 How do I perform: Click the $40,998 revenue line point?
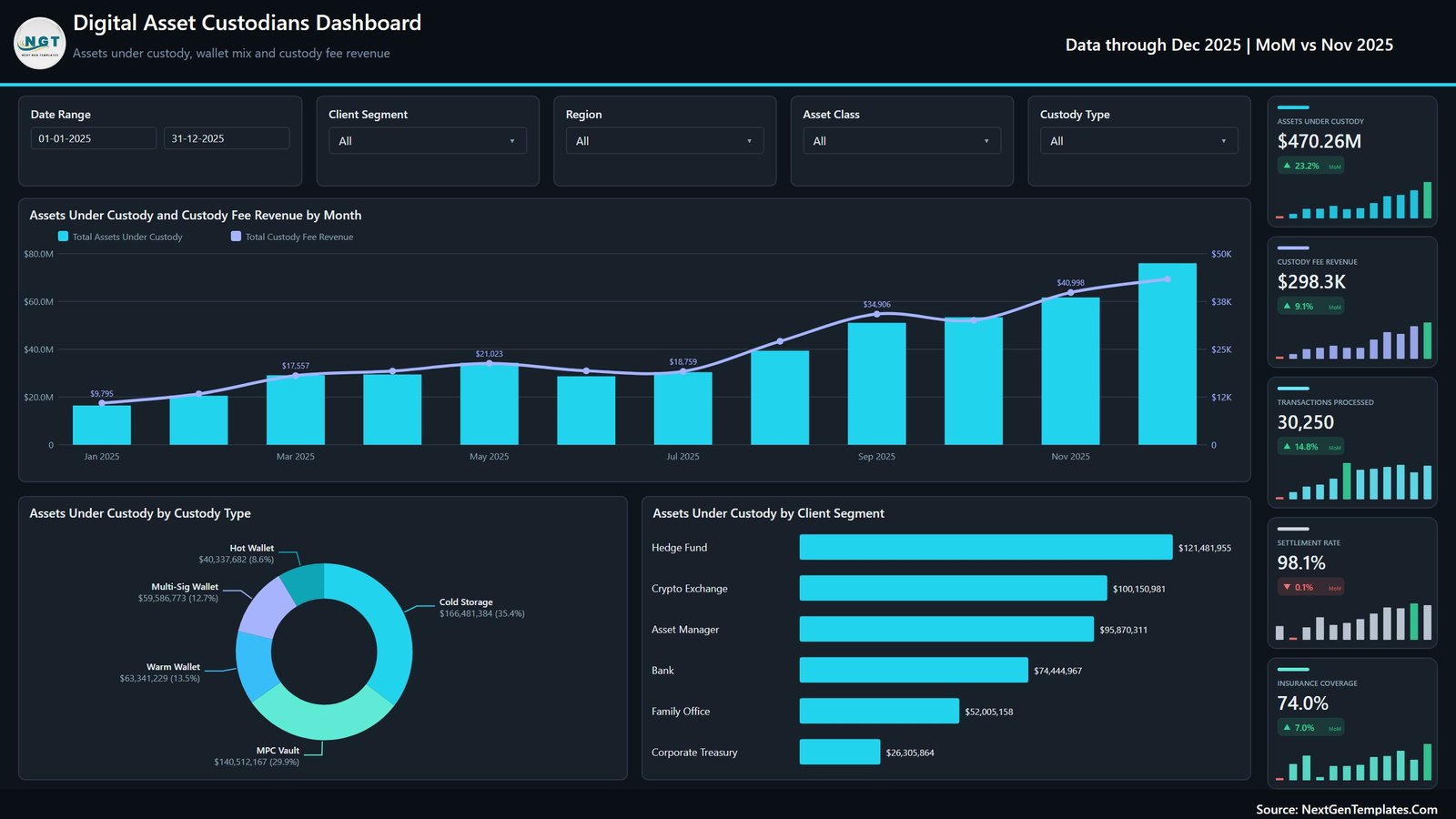click(1070, 293)
